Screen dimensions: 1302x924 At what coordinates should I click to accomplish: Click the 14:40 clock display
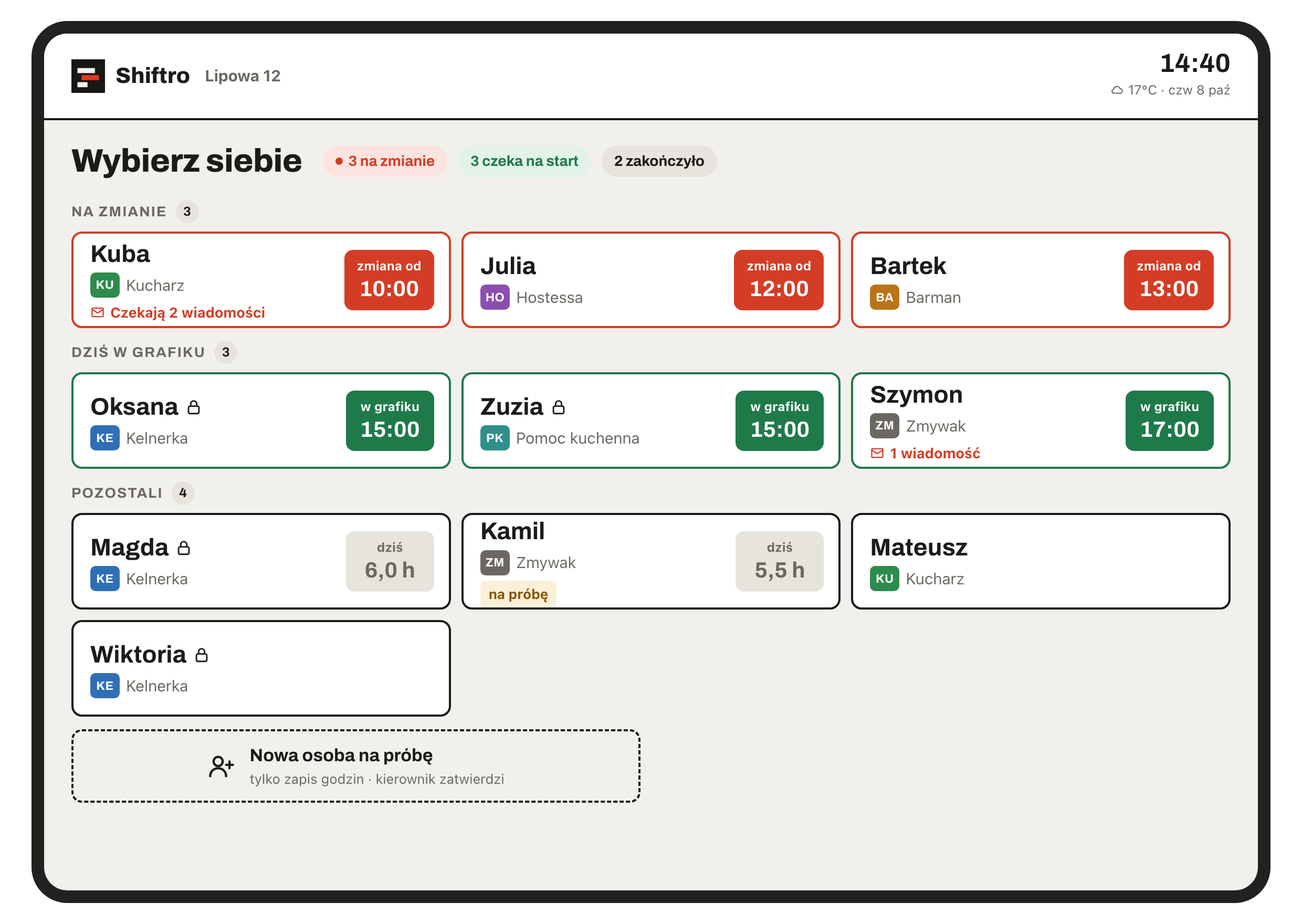pos(1194,62)
